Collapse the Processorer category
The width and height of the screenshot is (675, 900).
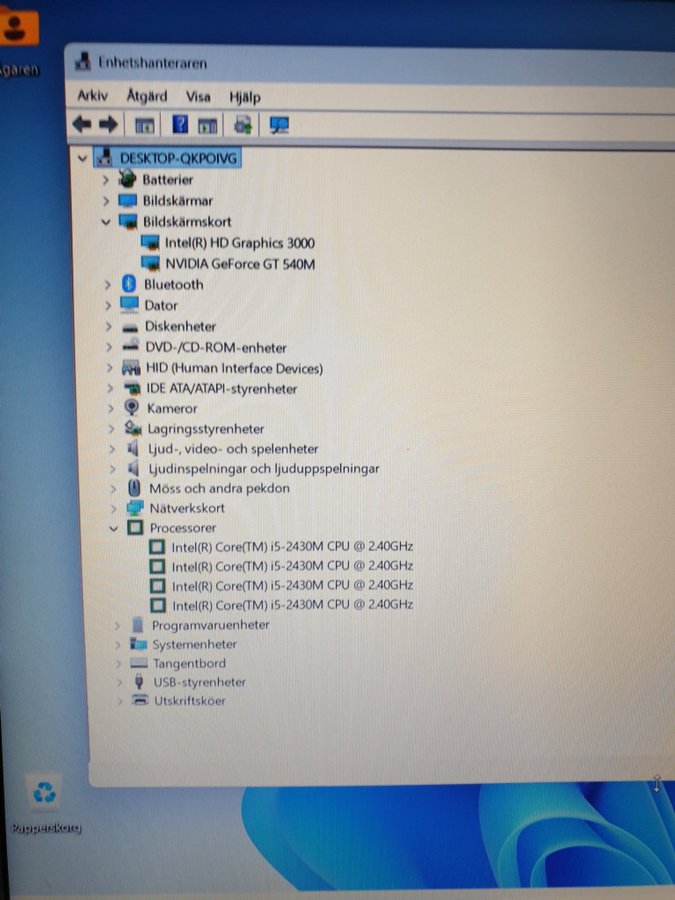pyautogui.click(x=113, y=527)
